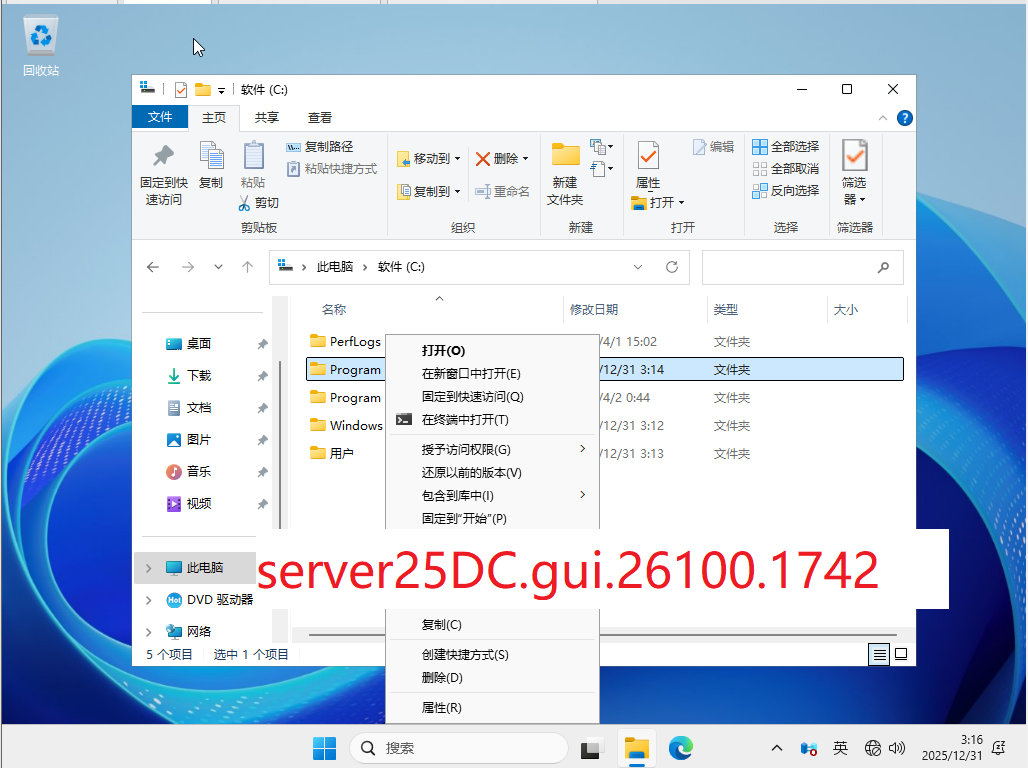Click the 剪切 scissors icon
Image resolution: width=1028 pixels, height=768 pixels.
click(245, 203)
